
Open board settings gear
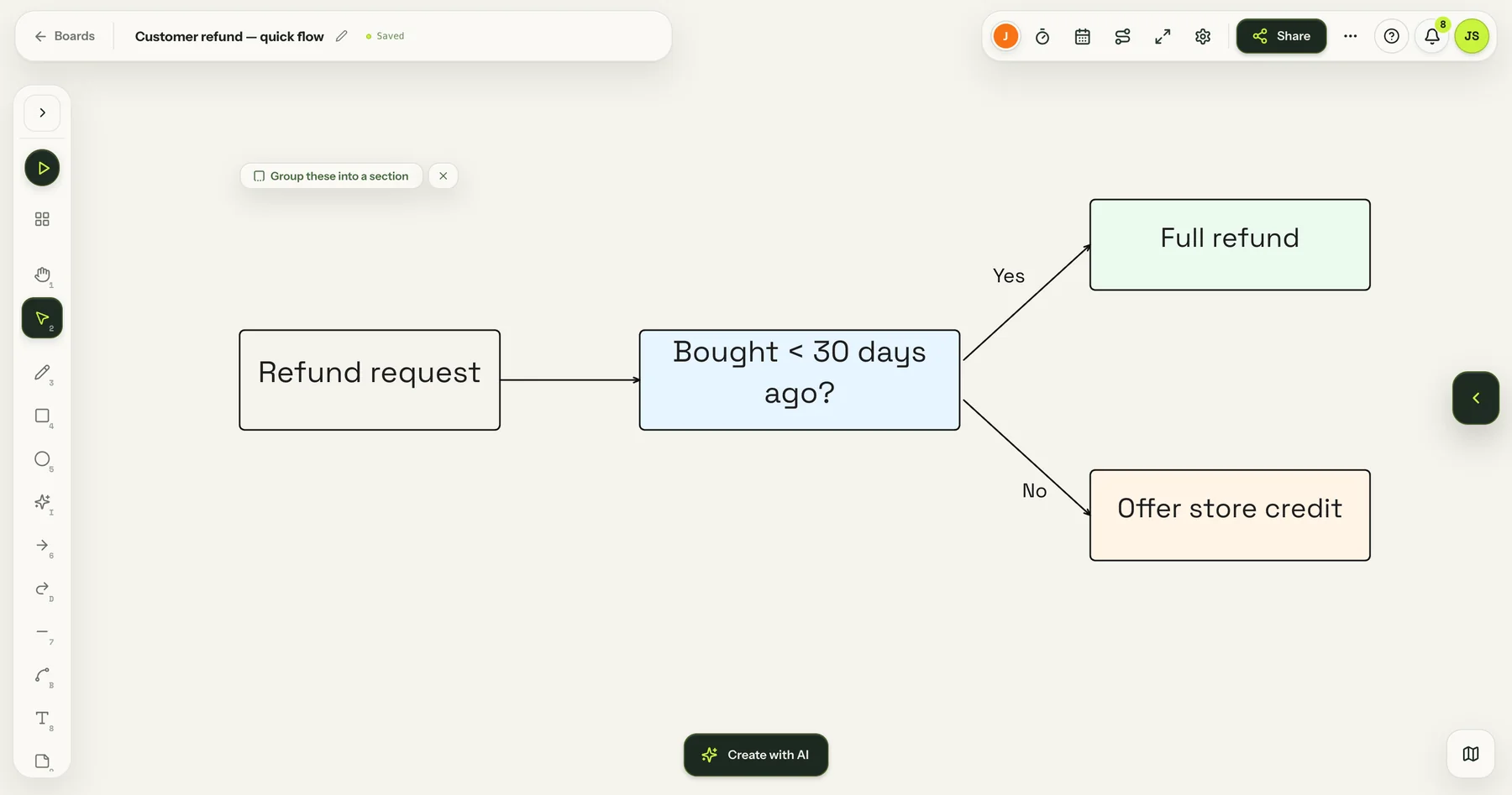1203,36
